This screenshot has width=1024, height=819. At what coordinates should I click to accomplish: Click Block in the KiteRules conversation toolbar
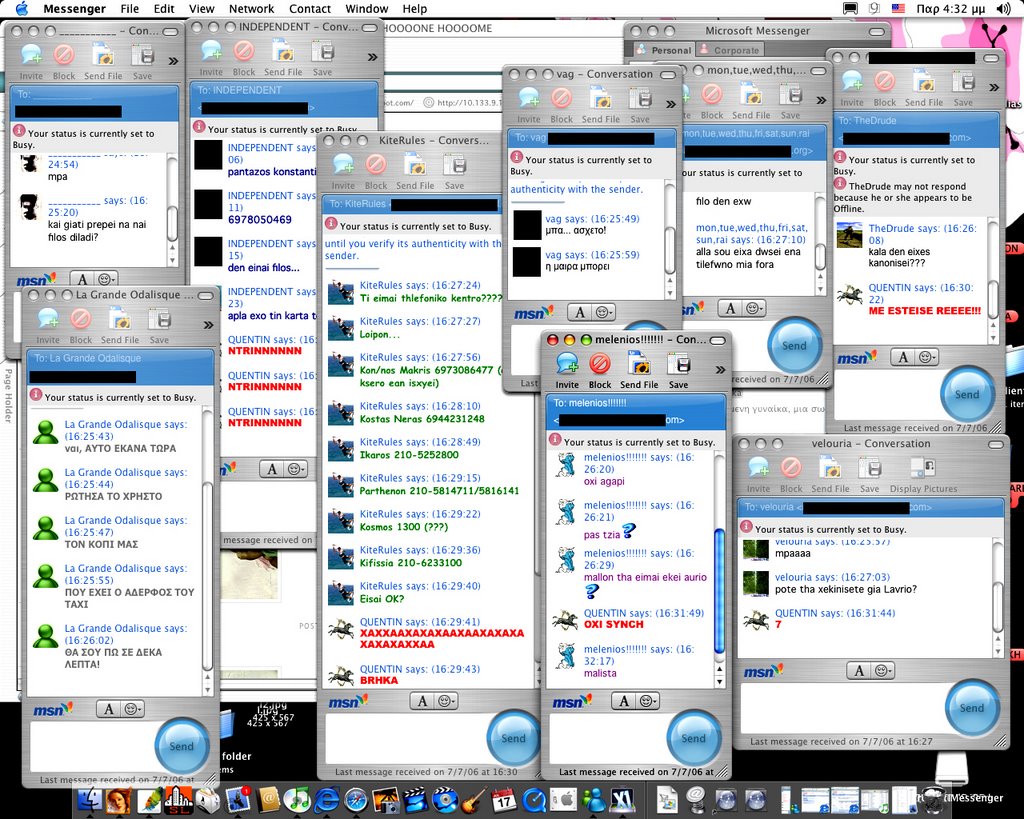pos(376,172)
